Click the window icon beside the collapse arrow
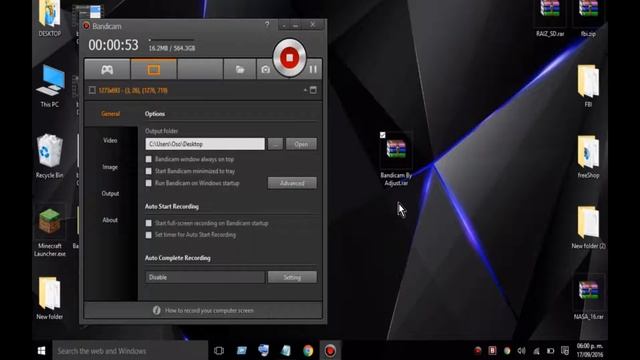The image size is (640, 360). tap(313, 90)
